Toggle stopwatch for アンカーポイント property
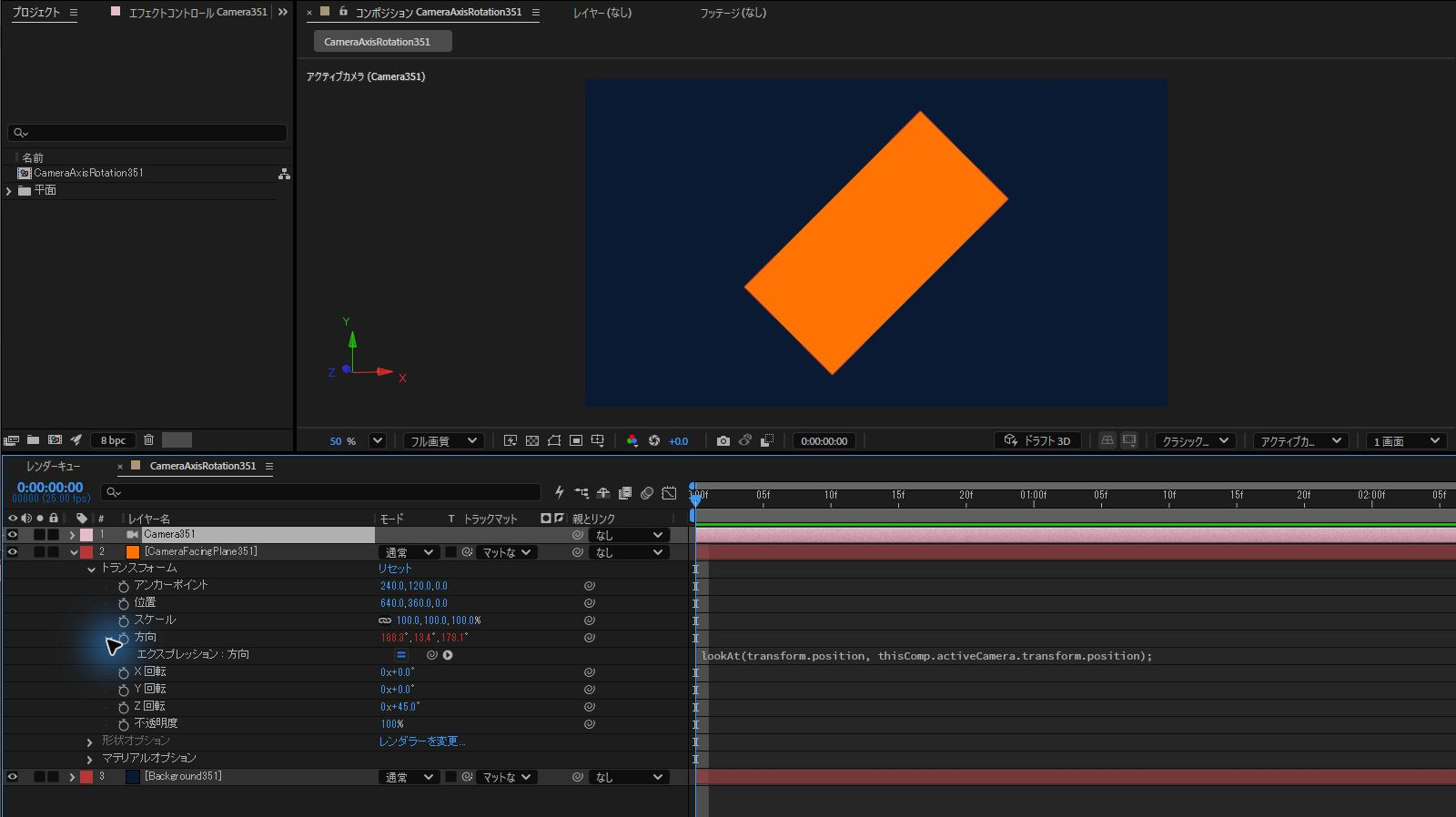1456x817 pixels. (x=124, y=587)
